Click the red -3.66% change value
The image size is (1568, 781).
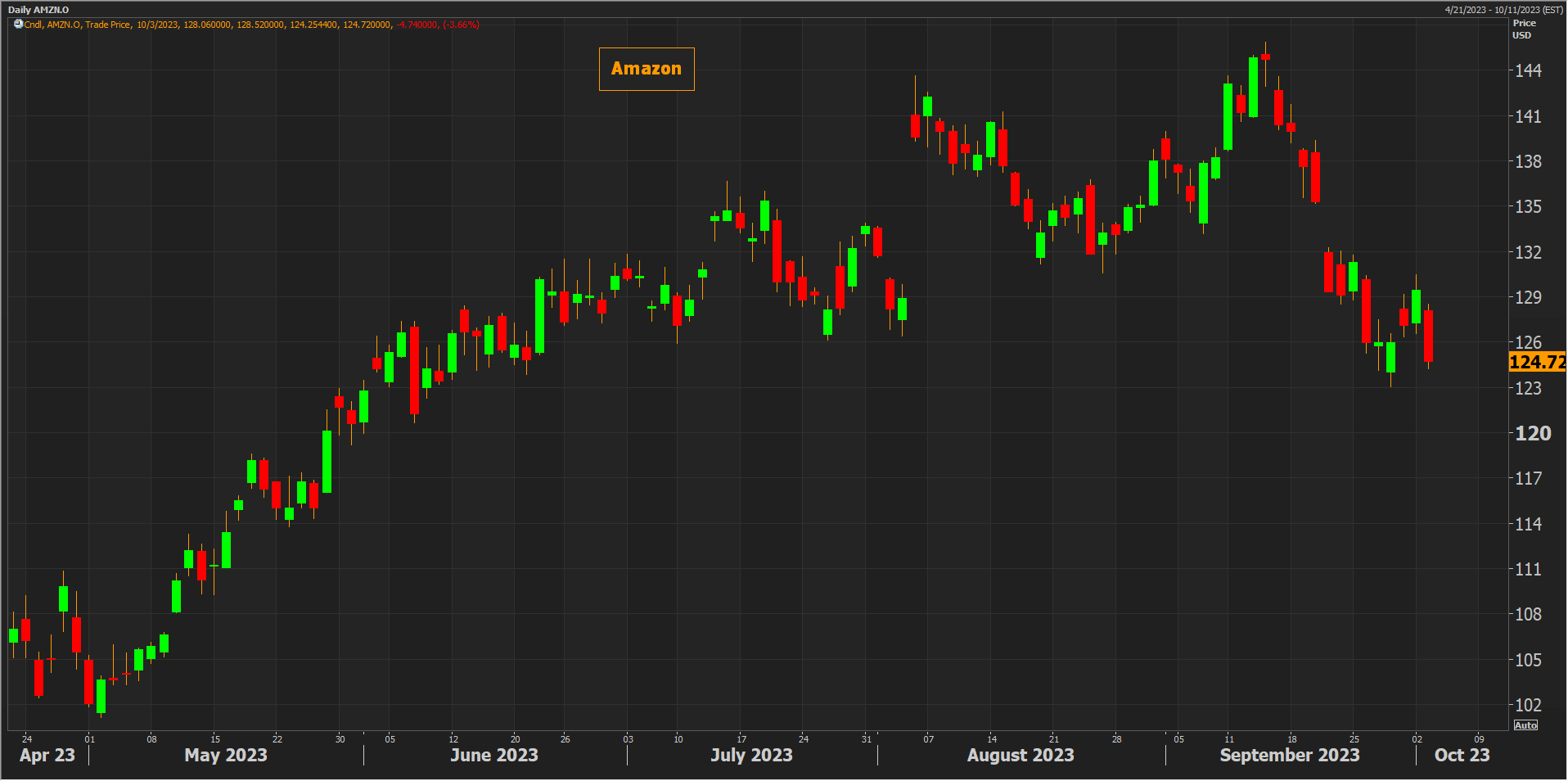pos(461,25)
